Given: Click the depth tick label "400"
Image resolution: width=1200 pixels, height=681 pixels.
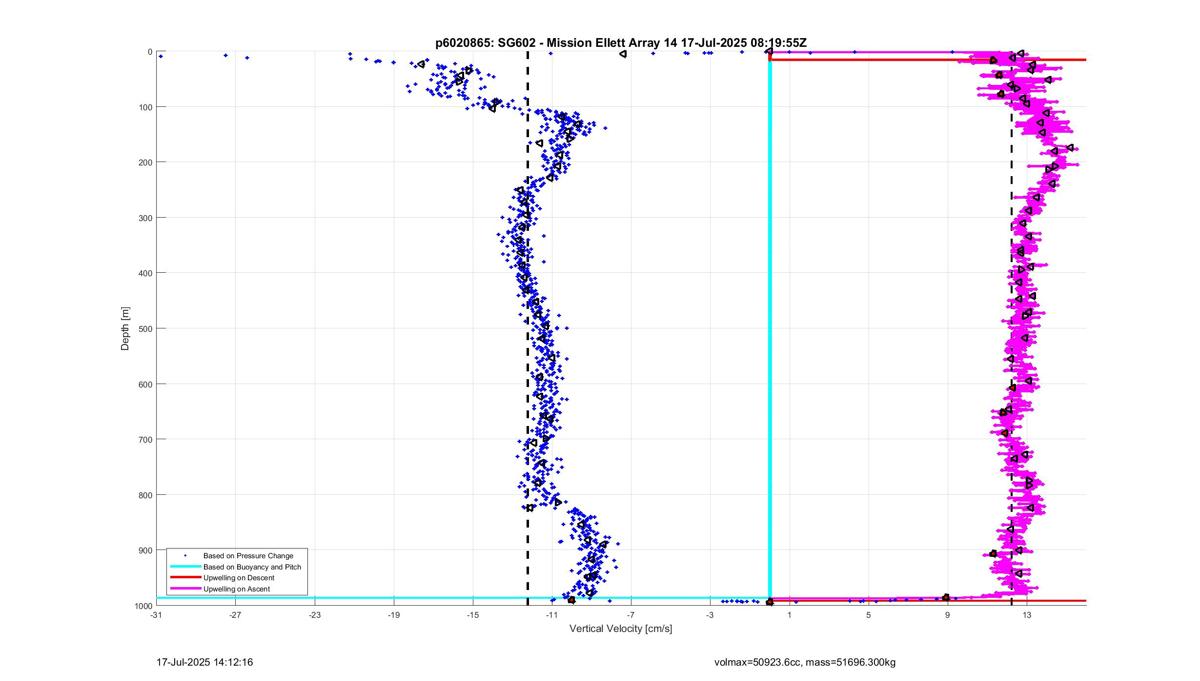Looking at the screenshot, I should pyautogui.click(x=144, y=273).
